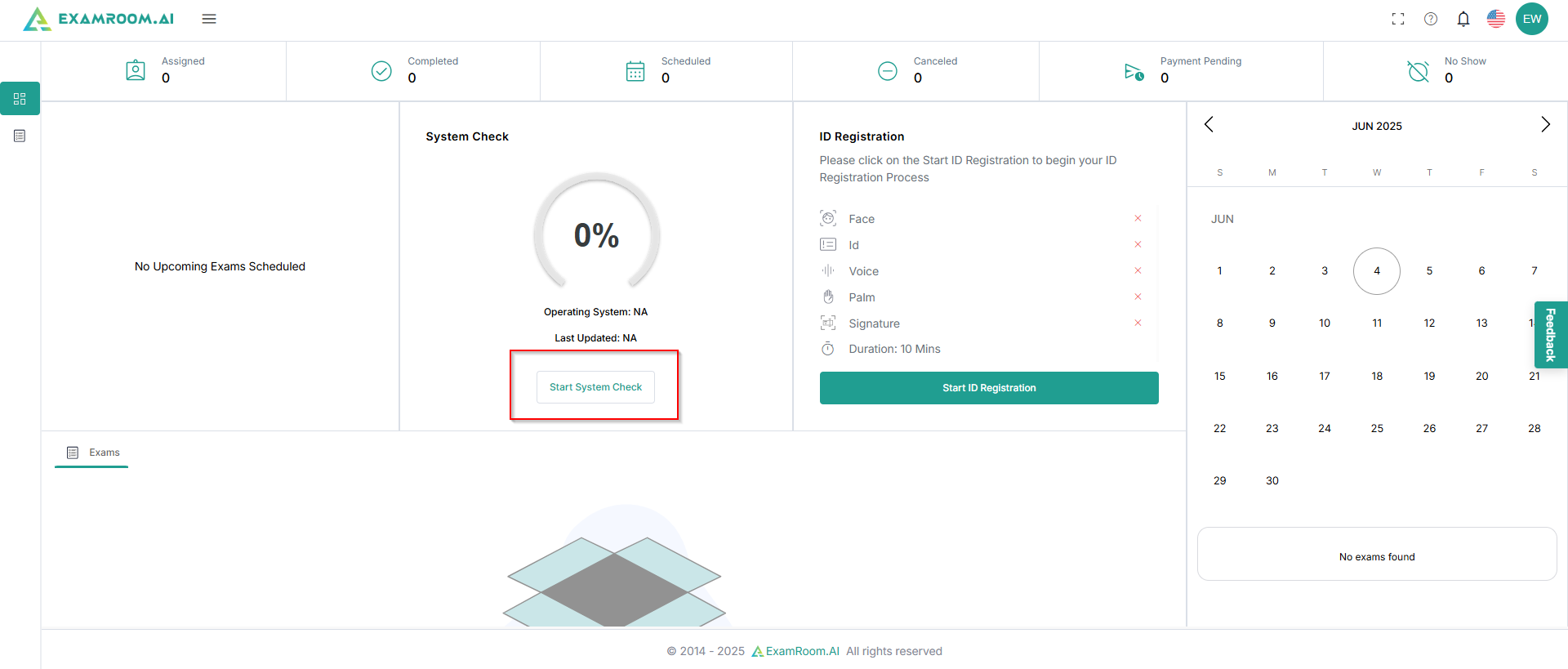Click the ExamRoom.AI logo
This screenshot has width=1568, height=669.
pyautogui.click(x=99, y=19)
